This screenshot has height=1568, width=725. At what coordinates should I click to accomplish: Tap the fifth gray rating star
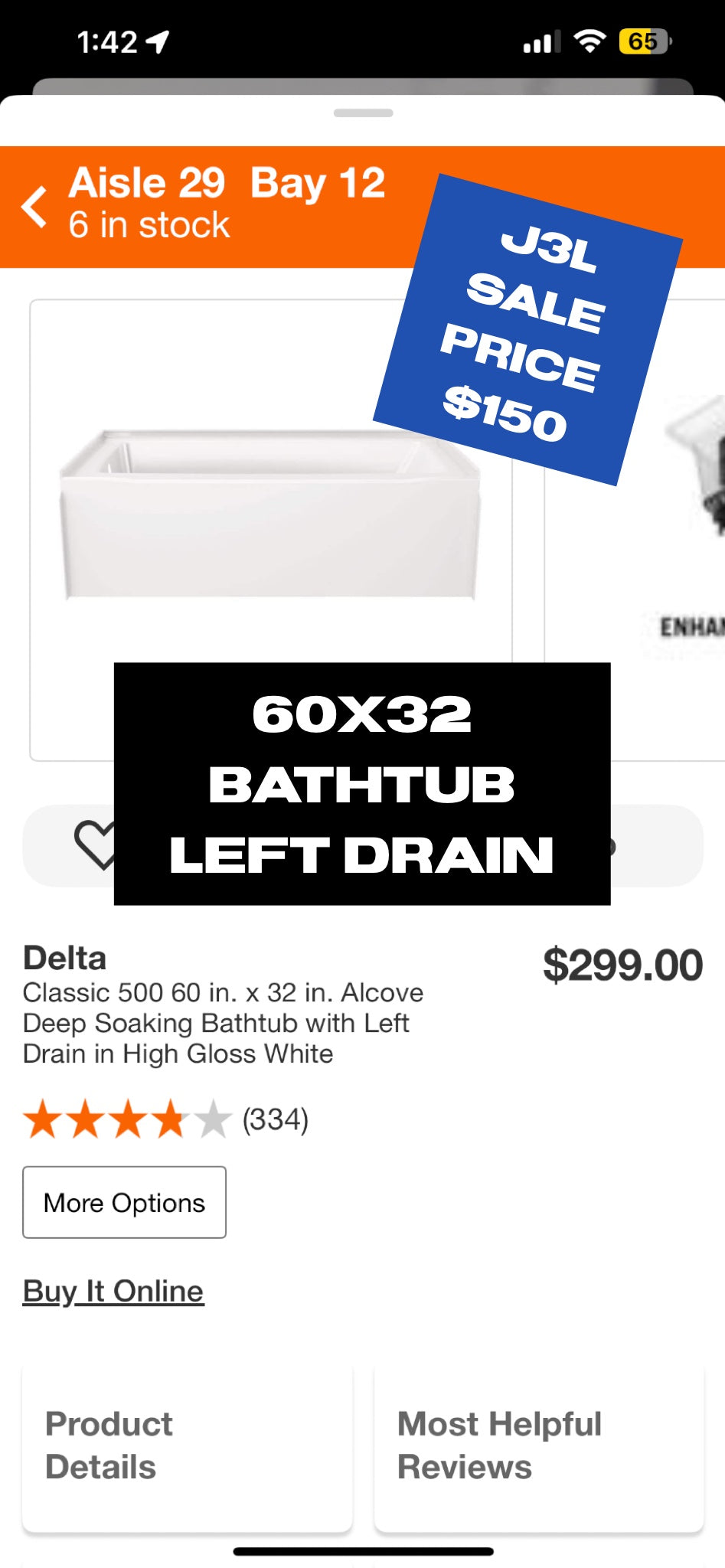[212, 1120]
